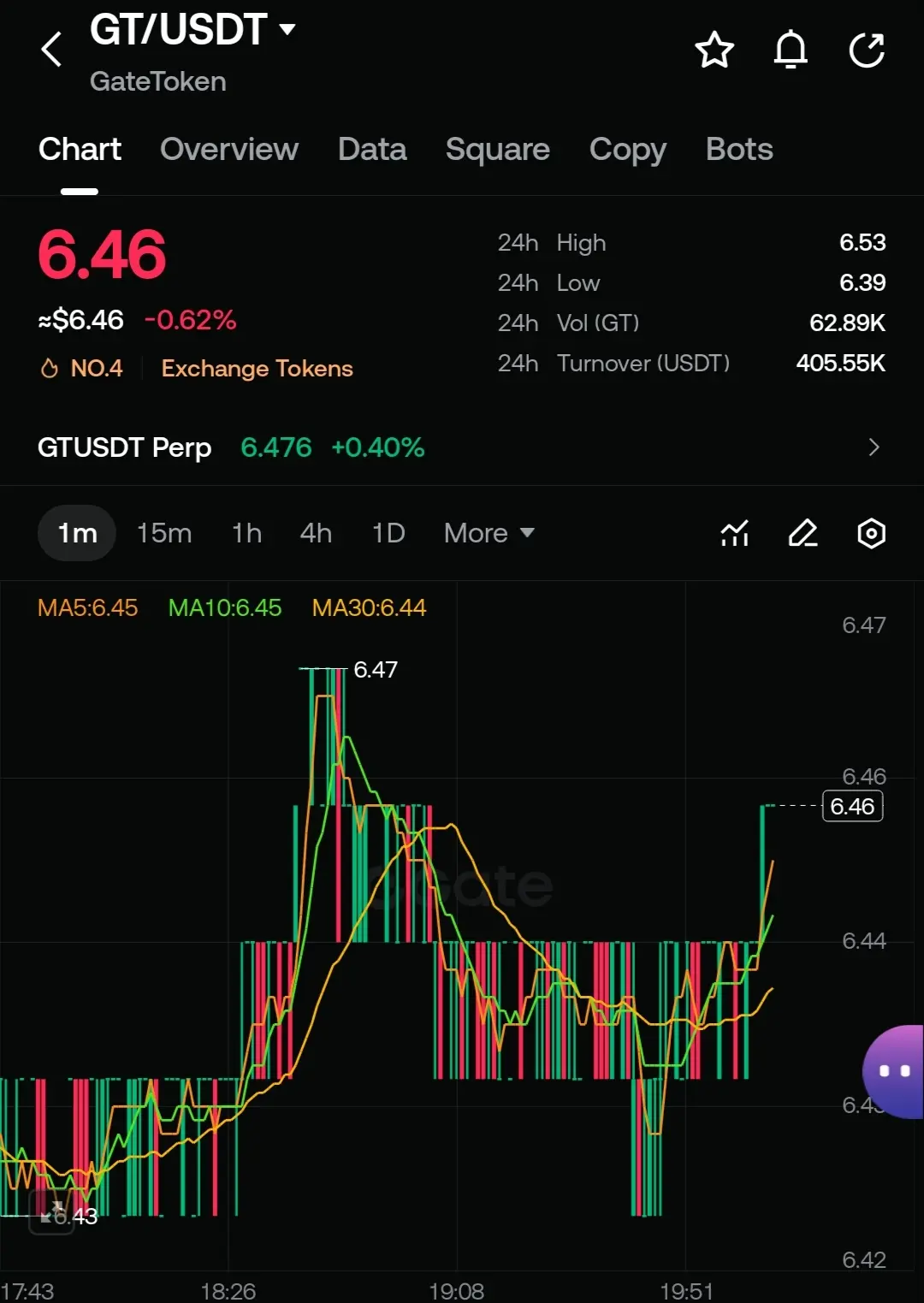Screen dimensions: 924x1303
Task: Open chart settings hexagon icon
Action: pyautogui.click(x=871, y=533)
